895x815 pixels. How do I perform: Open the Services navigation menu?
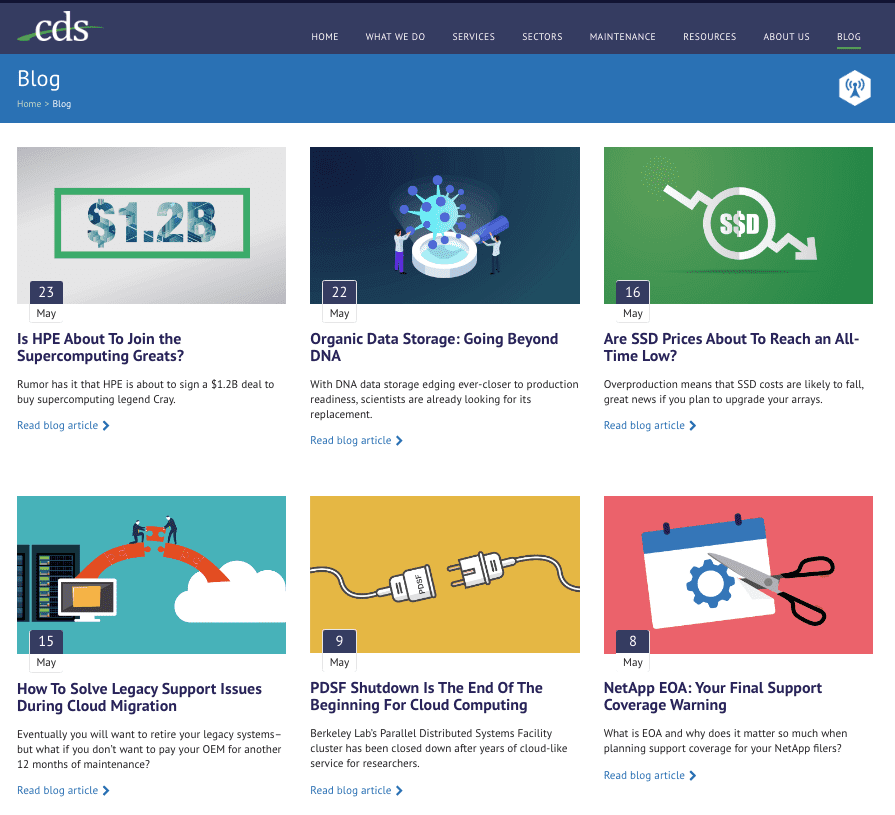473,37
